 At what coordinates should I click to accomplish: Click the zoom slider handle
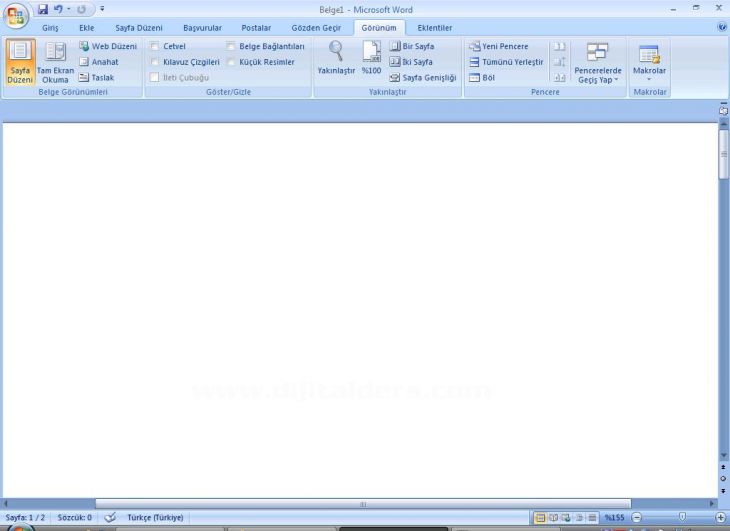coord(683,517)
